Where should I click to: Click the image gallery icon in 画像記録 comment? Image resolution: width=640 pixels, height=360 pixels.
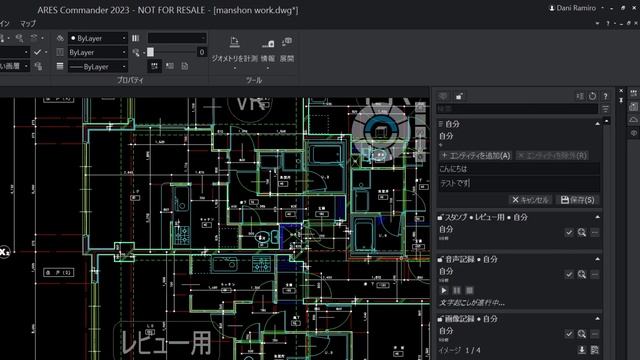[x=595, y=350]
